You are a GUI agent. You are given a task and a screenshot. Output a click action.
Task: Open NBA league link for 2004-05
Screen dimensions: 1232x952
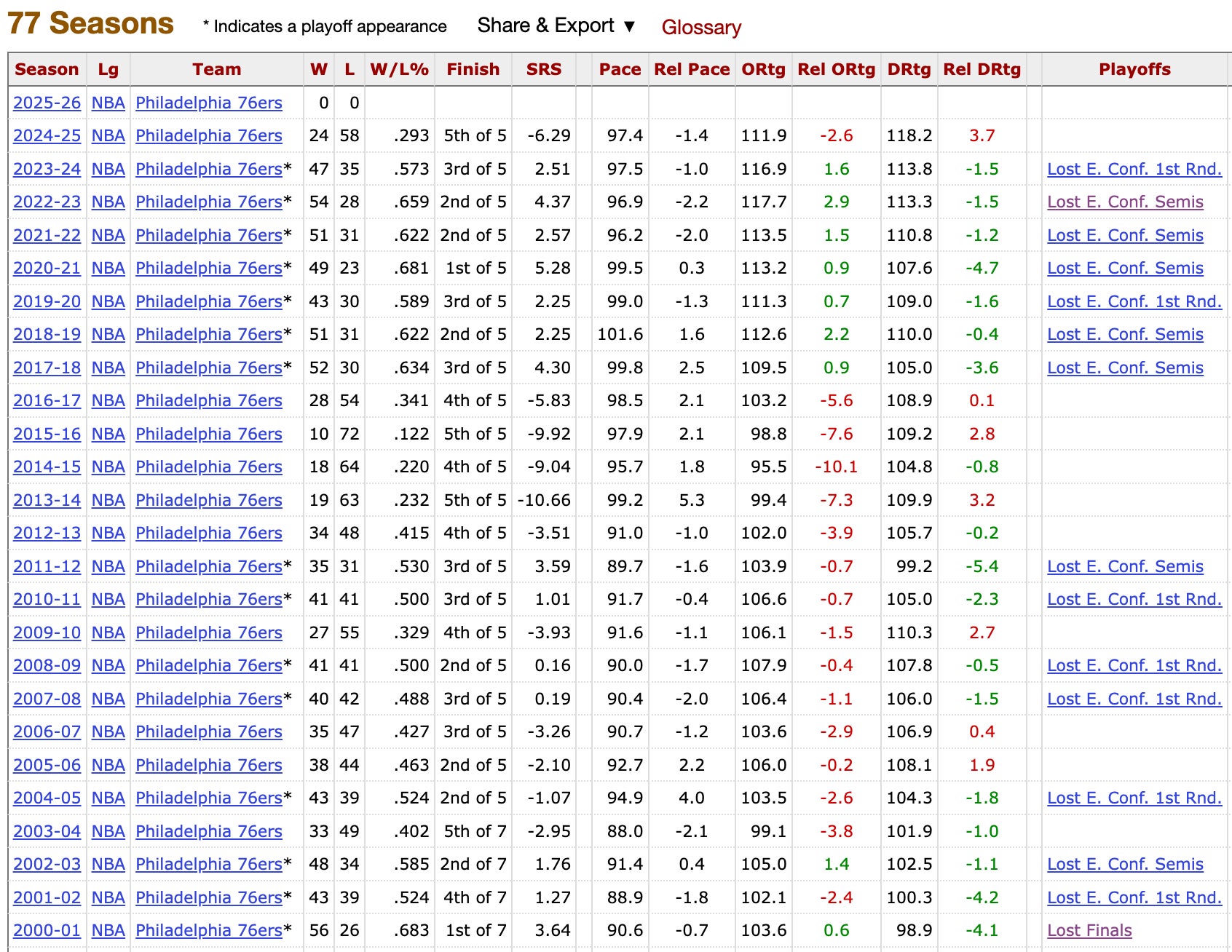point(108,798)
